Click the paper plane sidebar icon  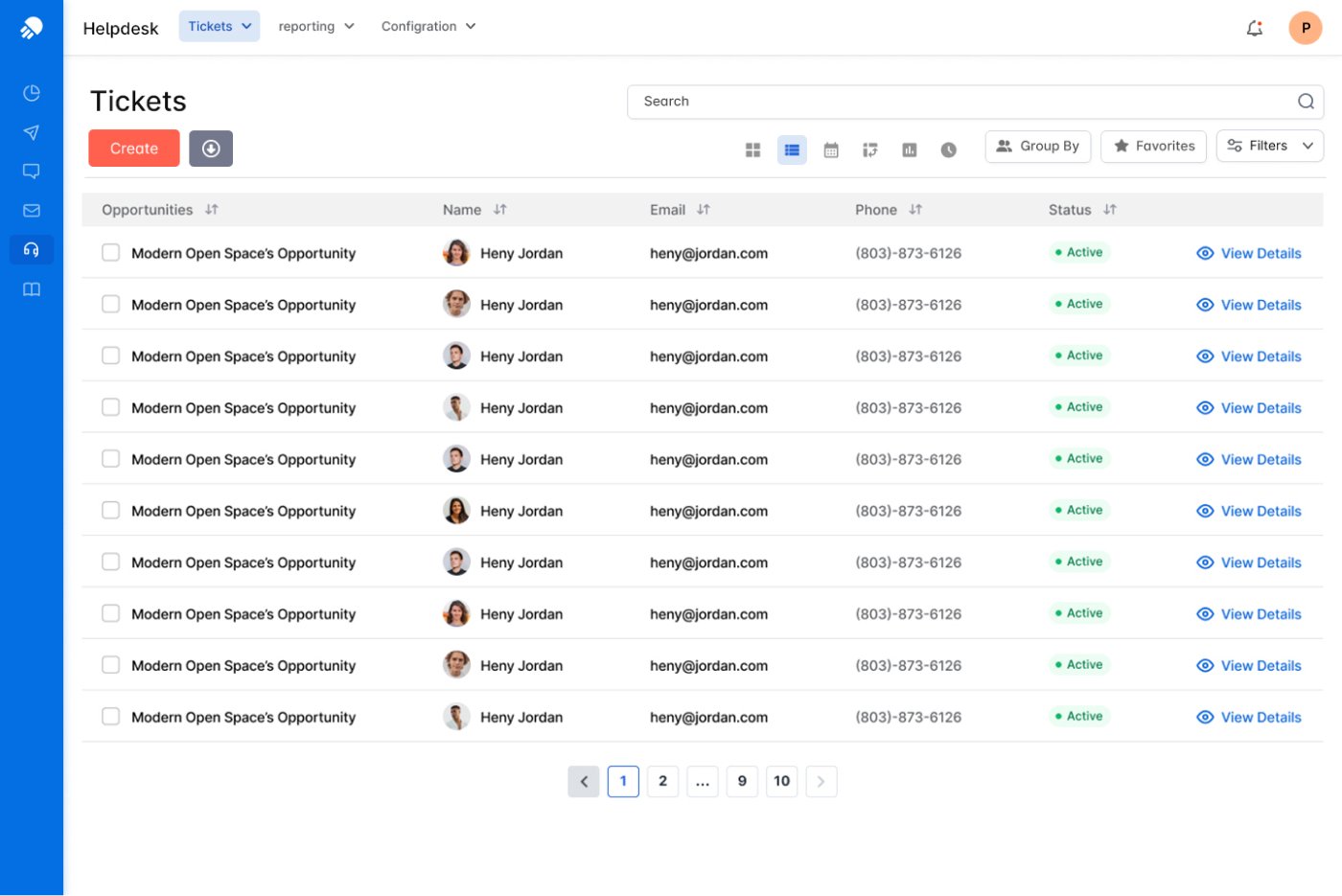(x=32, y=132)
